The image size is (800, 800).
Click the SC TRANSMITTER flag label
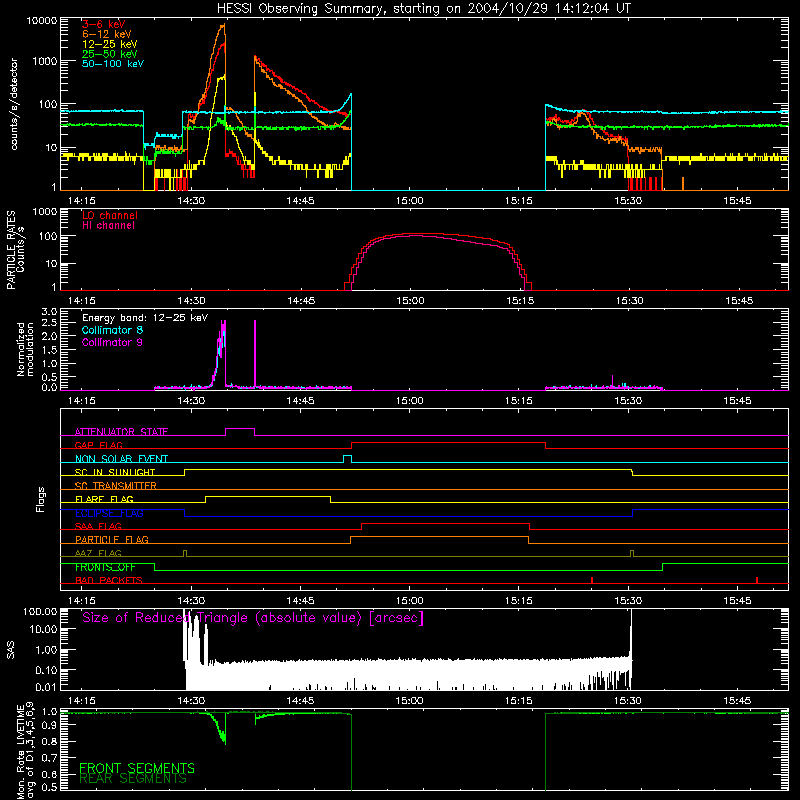pyautogui.click(x=116, y=486)
